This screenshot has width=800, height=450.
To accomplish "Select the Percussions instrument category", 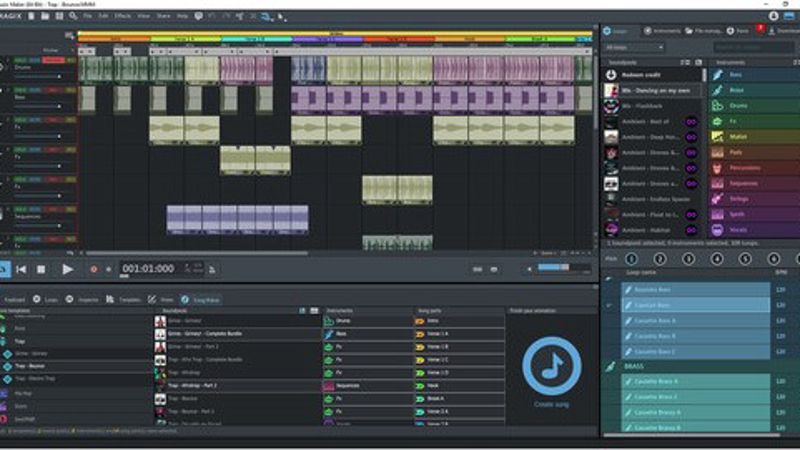I will 756,167.
